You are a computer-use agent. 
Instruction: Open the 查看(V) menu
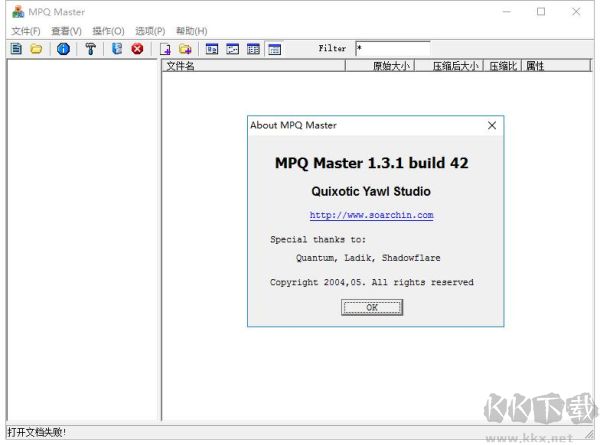point(66,31)
